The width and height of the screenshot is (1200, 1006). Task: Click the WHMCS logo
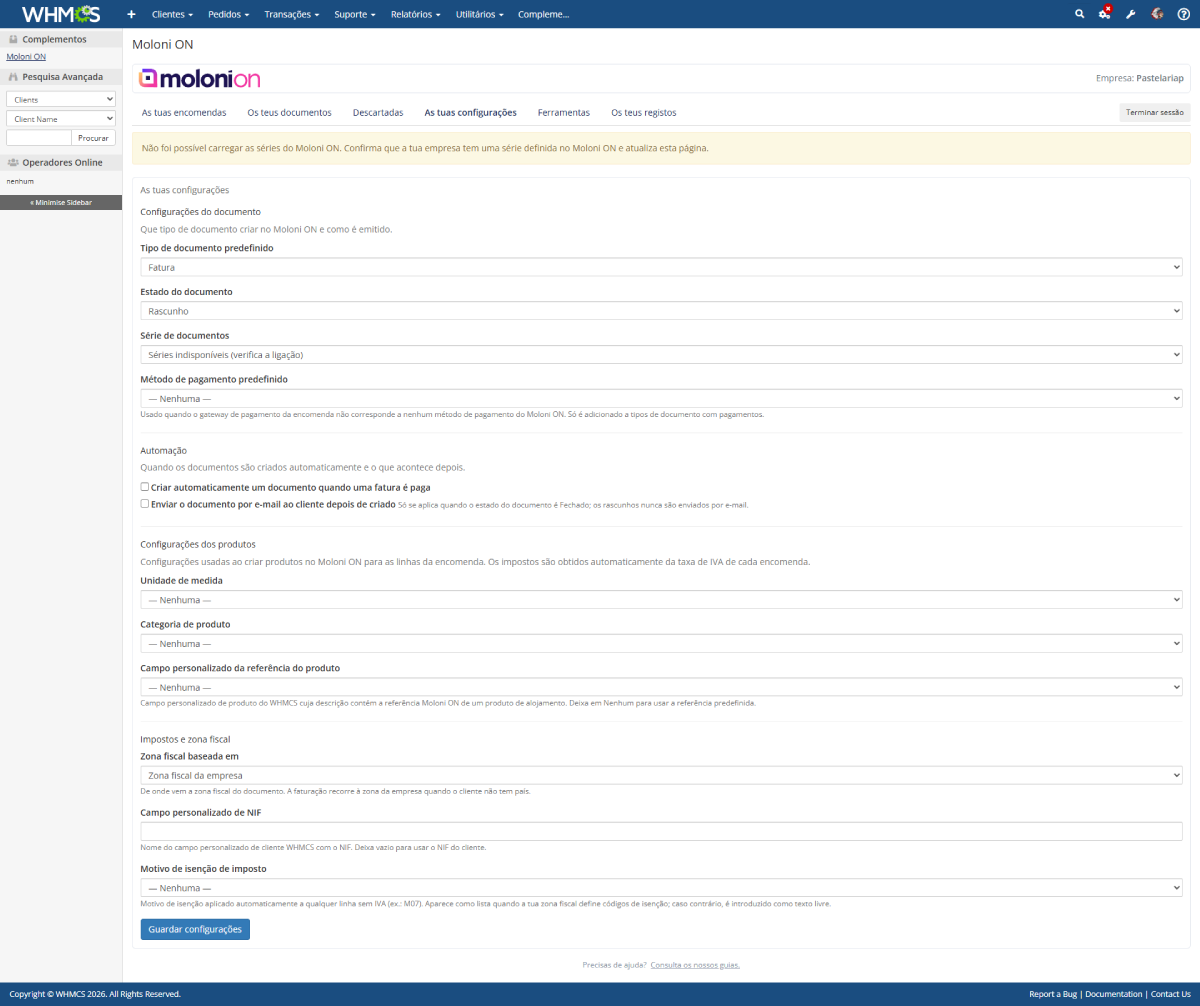(x=61, y=14)
